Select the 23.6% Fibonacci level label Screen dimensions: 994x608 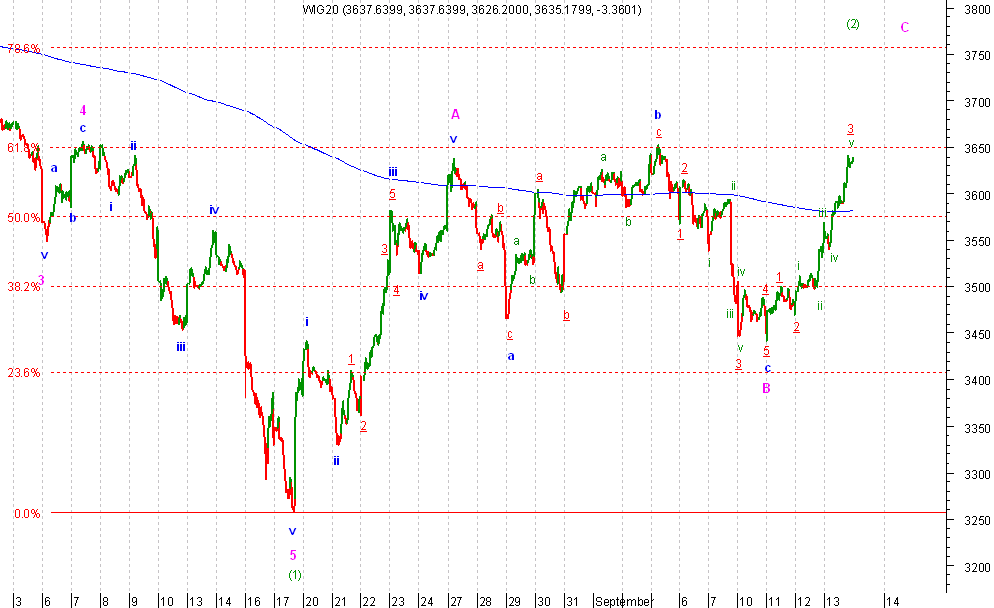click(23, 373)
